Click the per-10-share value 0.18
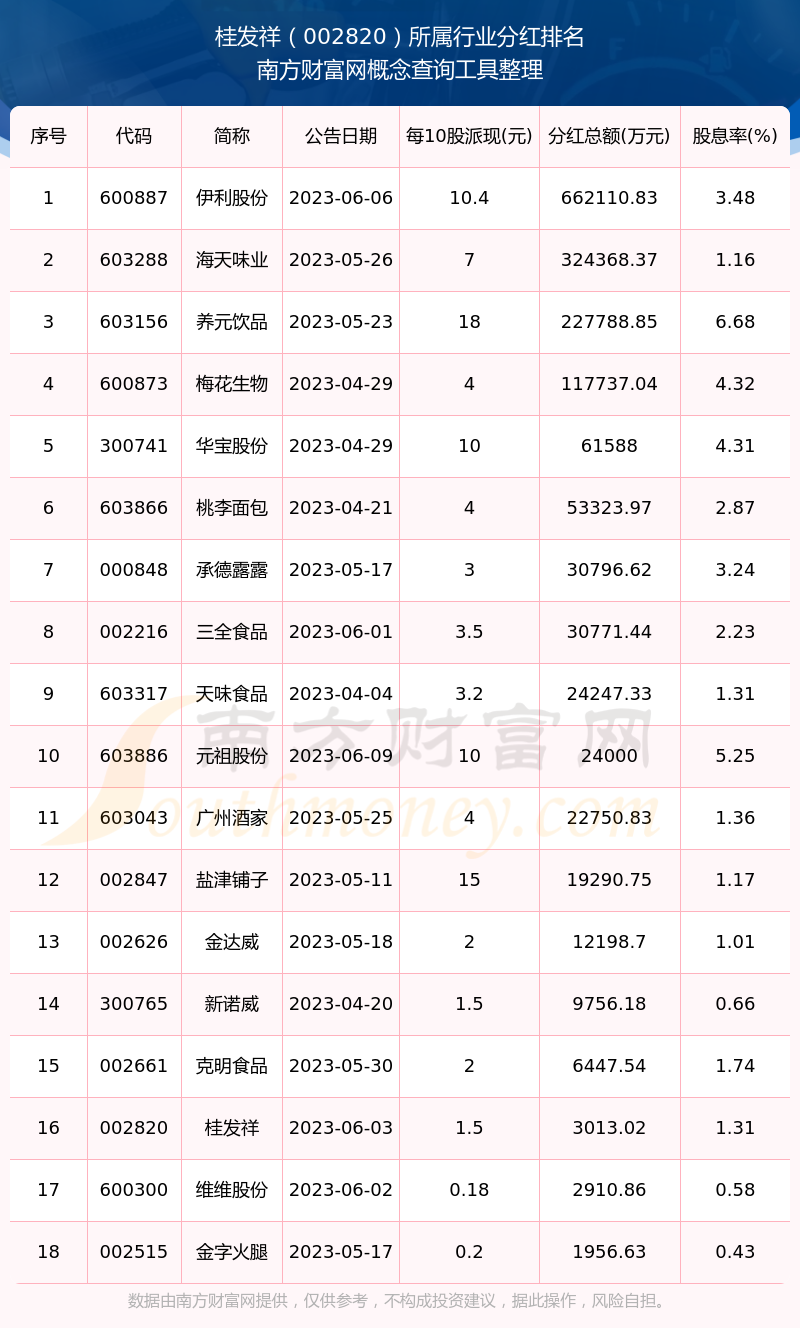Screen dimensions: 800x1328 [469, 1190]
